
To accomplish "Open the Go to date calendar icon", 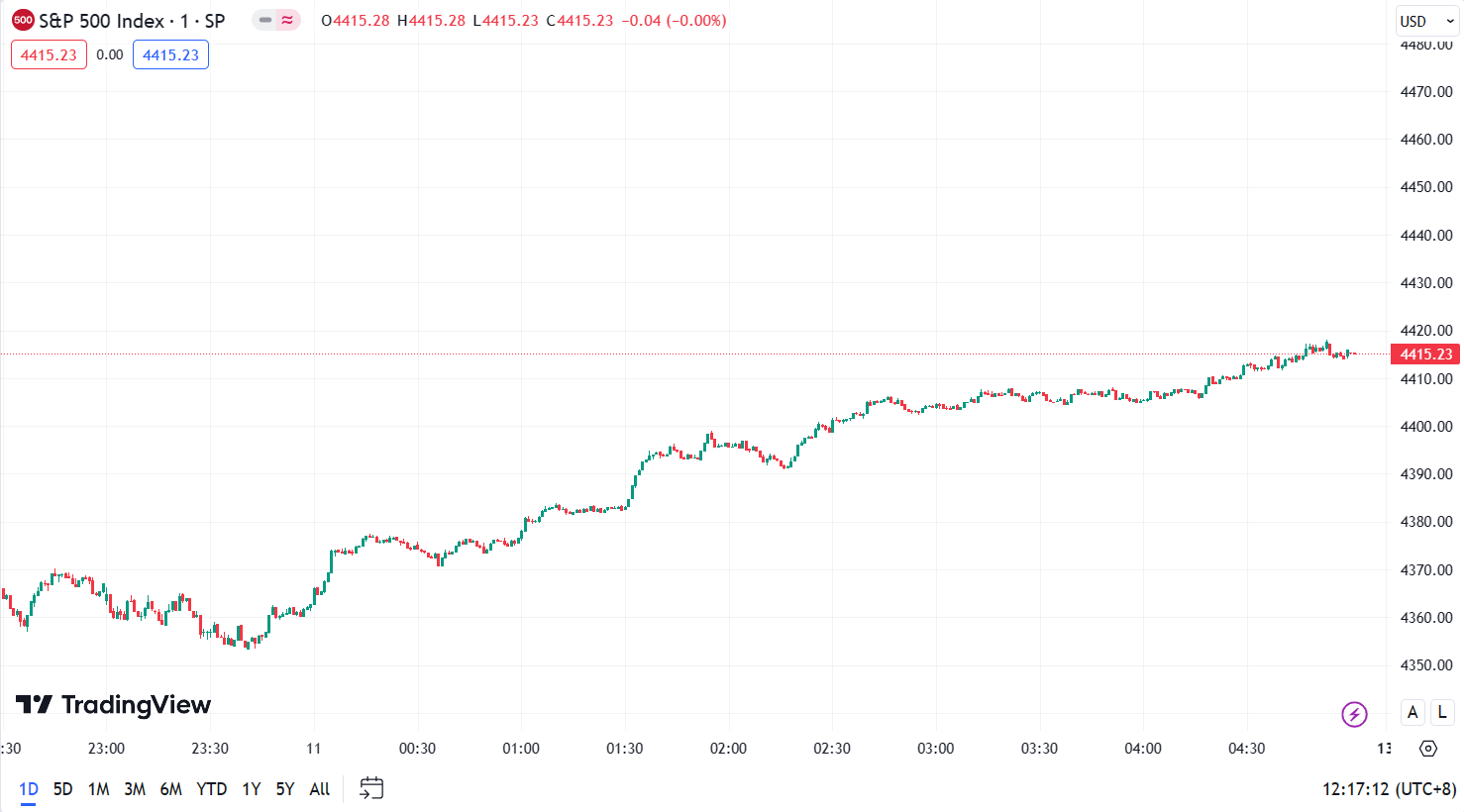I will (x=371, y=788).
